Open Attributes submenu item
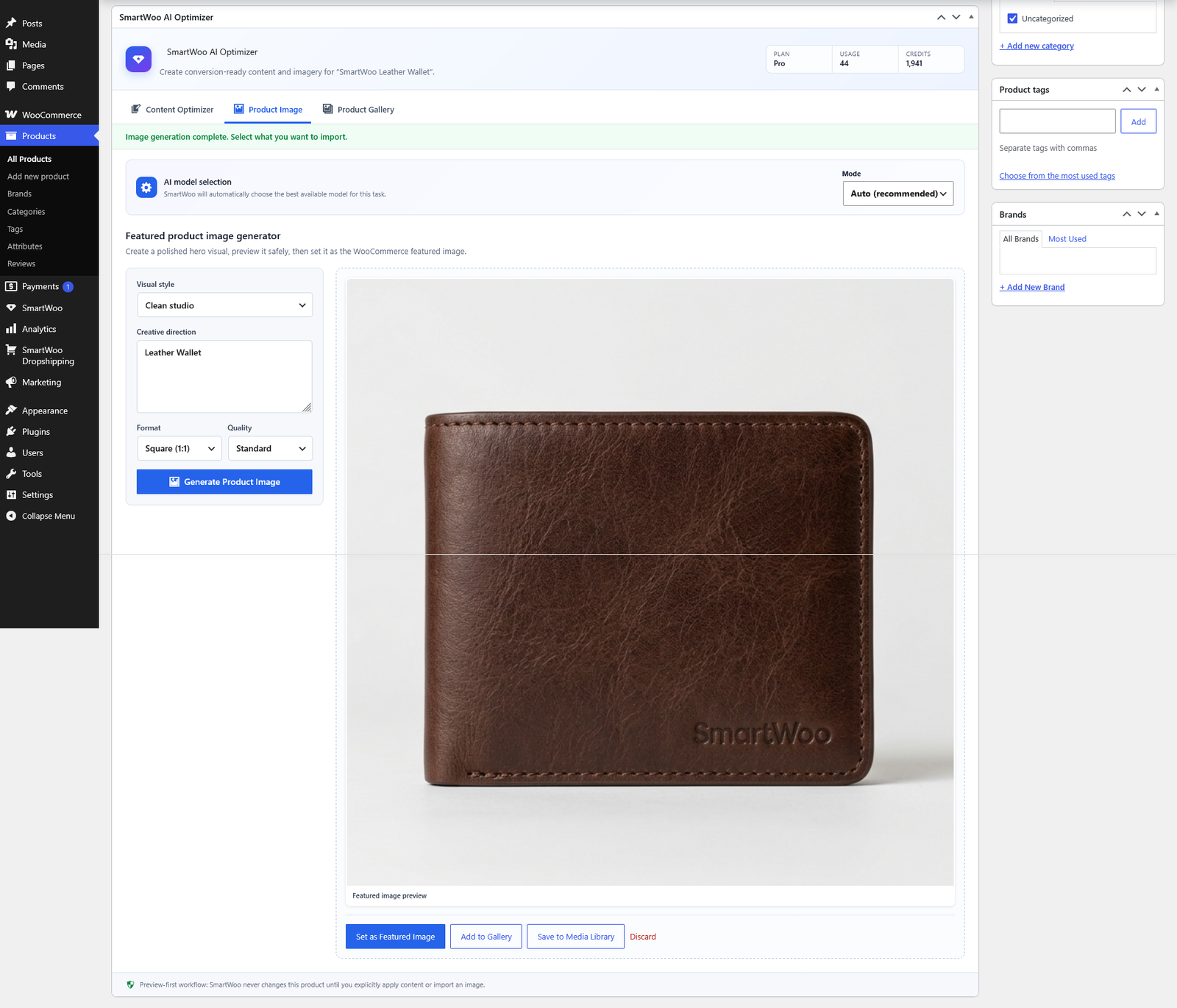The image size is (1177, 1008). [x=25, y=246]
